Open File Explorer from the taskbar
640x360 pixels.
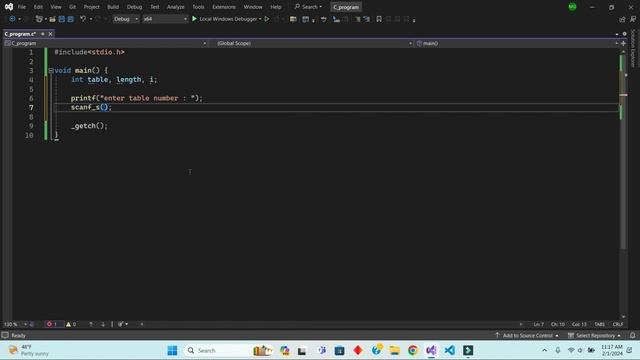394,350
